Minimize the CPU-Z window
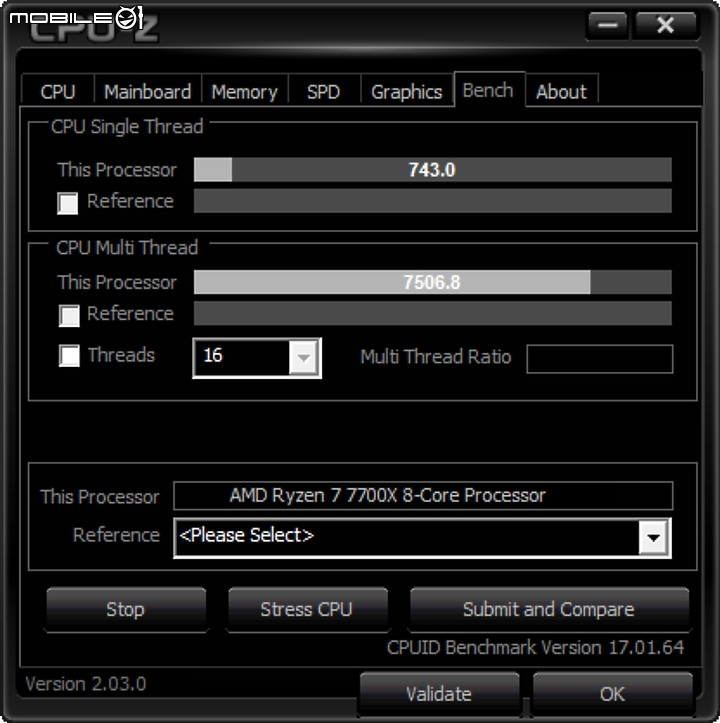The image size is (720, 723). pyautogui.click(x=607, y=24)
